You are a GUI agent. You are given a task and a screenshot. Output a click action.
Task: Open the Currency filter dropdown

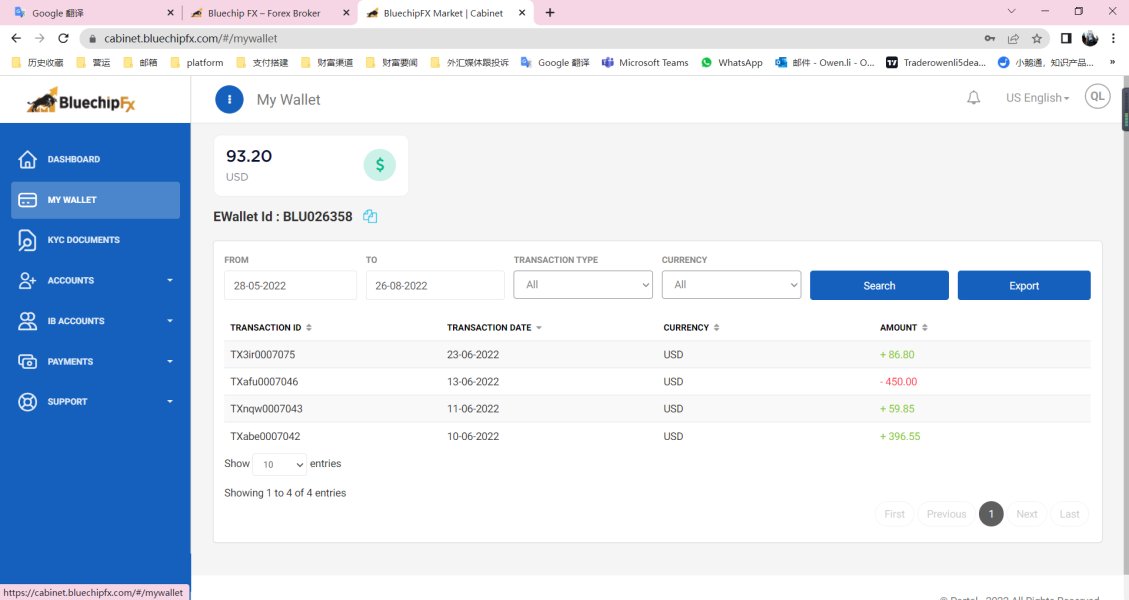[731, 285]
